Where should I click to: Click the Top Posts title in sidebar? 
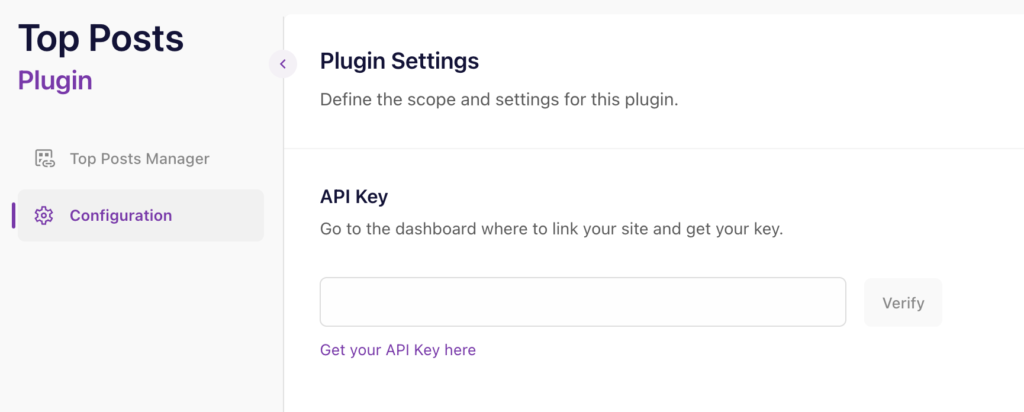(101, 39)
